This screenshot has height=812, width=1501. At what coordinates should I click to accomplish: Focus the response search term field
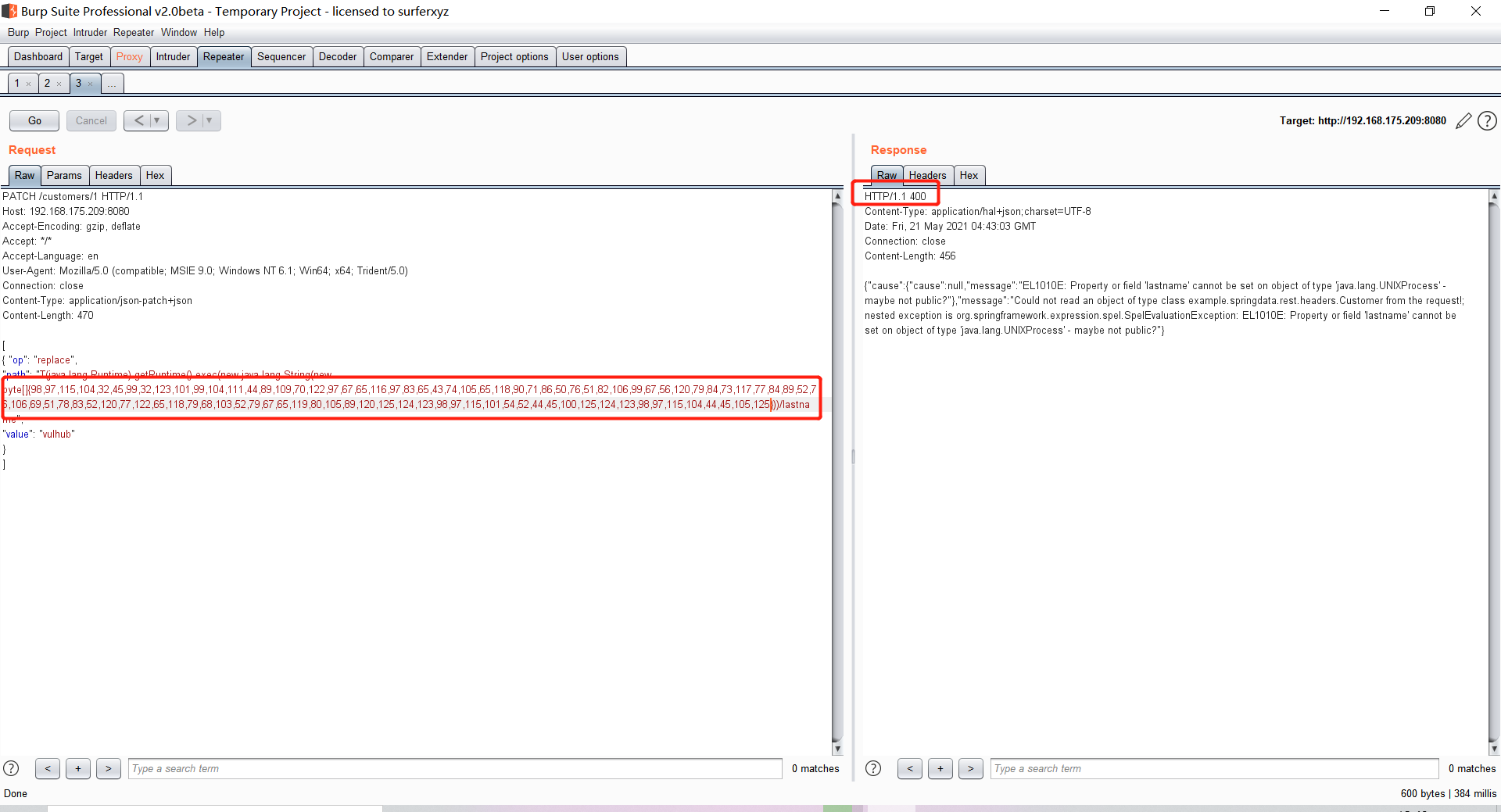click(x=1215, y=768)
